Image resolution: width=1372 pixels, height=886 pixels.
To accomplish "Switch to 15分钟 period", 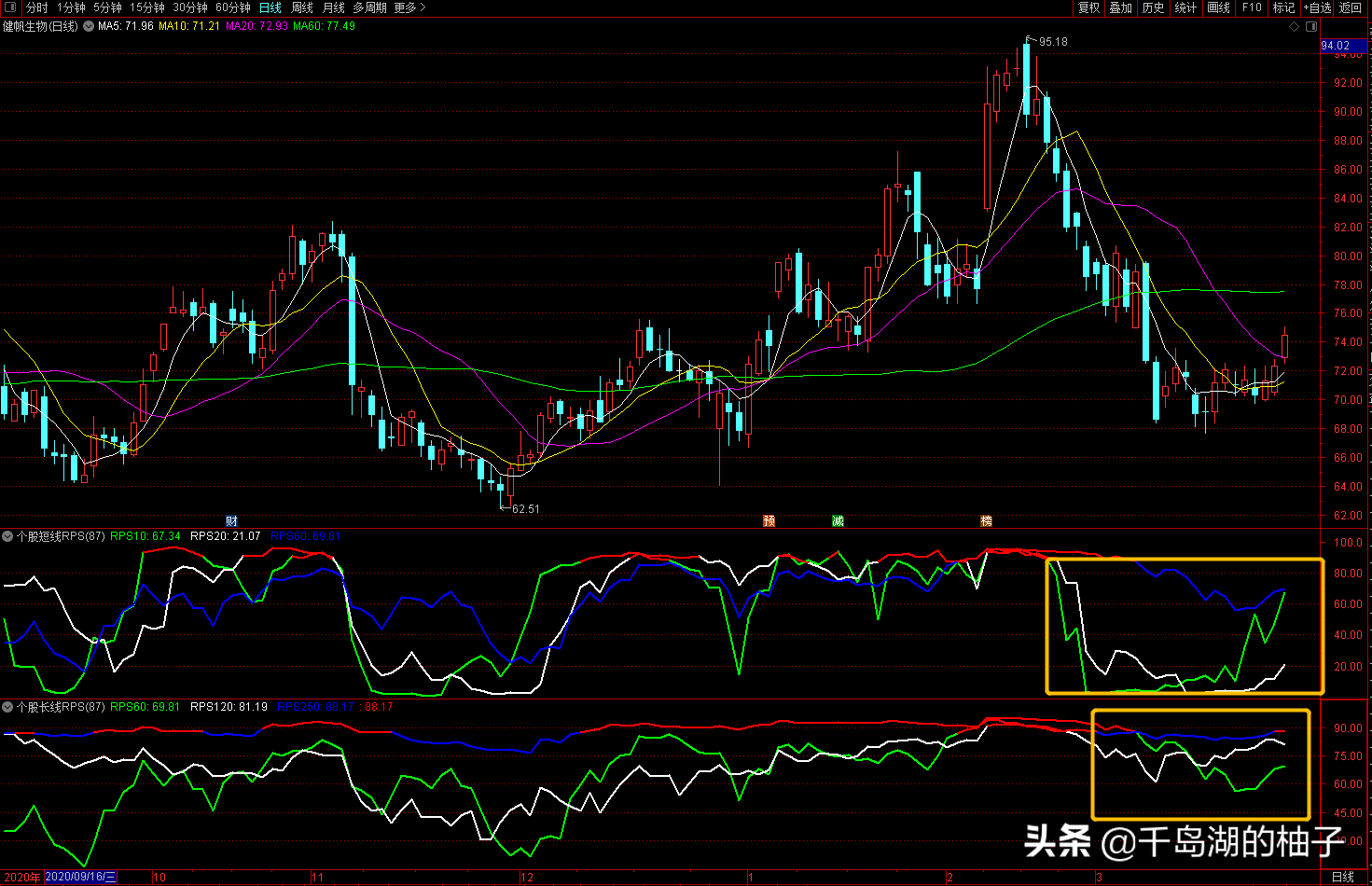I will tap(147, 7).
